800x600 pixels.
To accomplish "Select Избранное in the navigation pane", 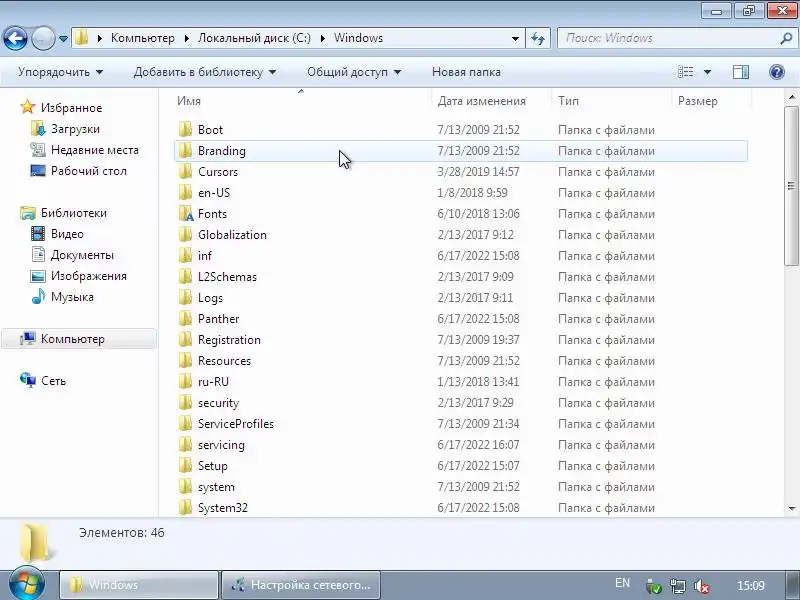I will click(71, 108).
